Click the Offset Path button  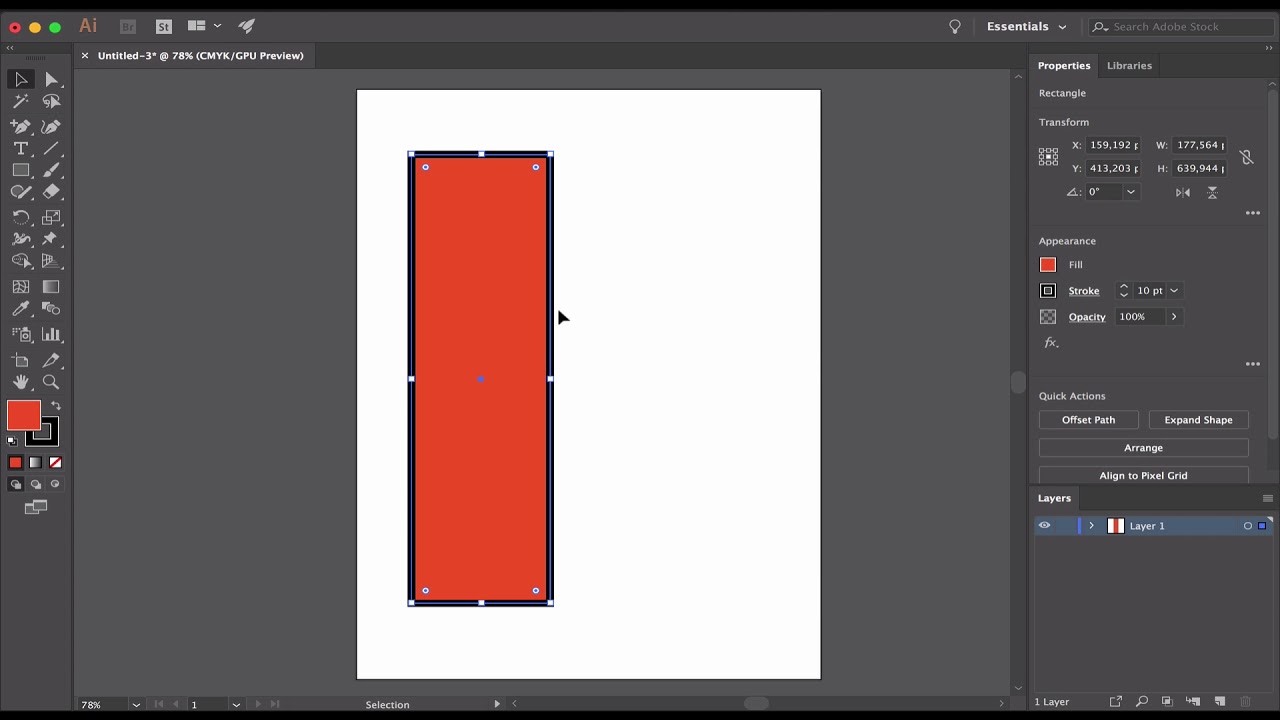[x=1088, y=420]
